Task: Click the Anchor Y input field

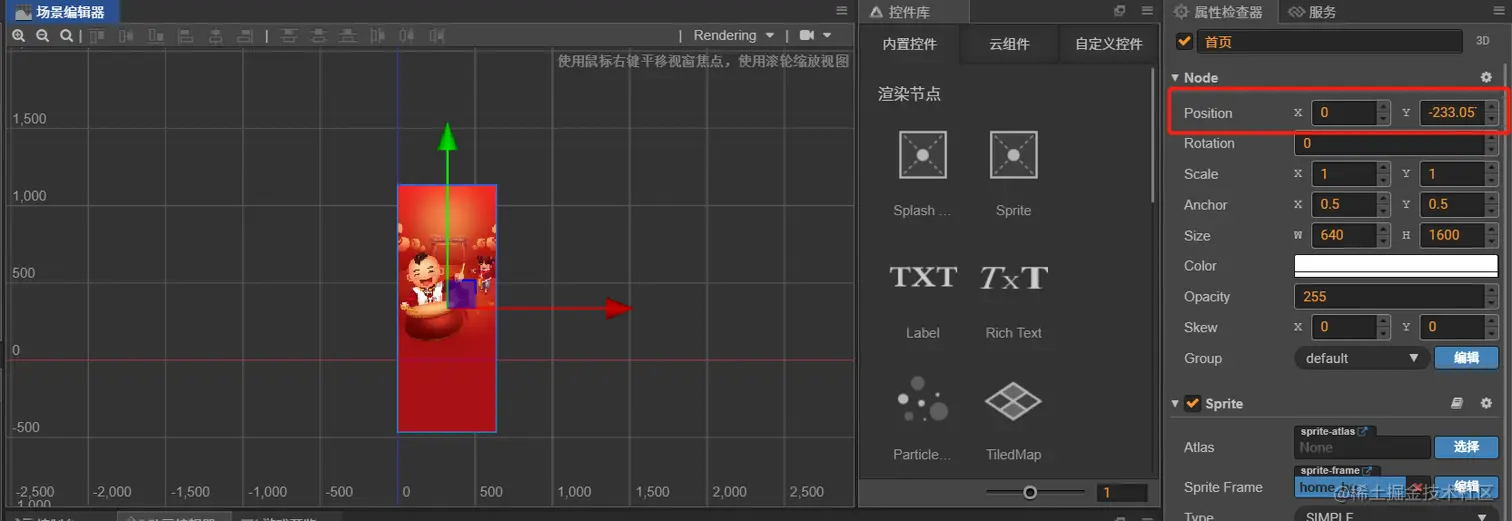Action: coord(1459,204)
